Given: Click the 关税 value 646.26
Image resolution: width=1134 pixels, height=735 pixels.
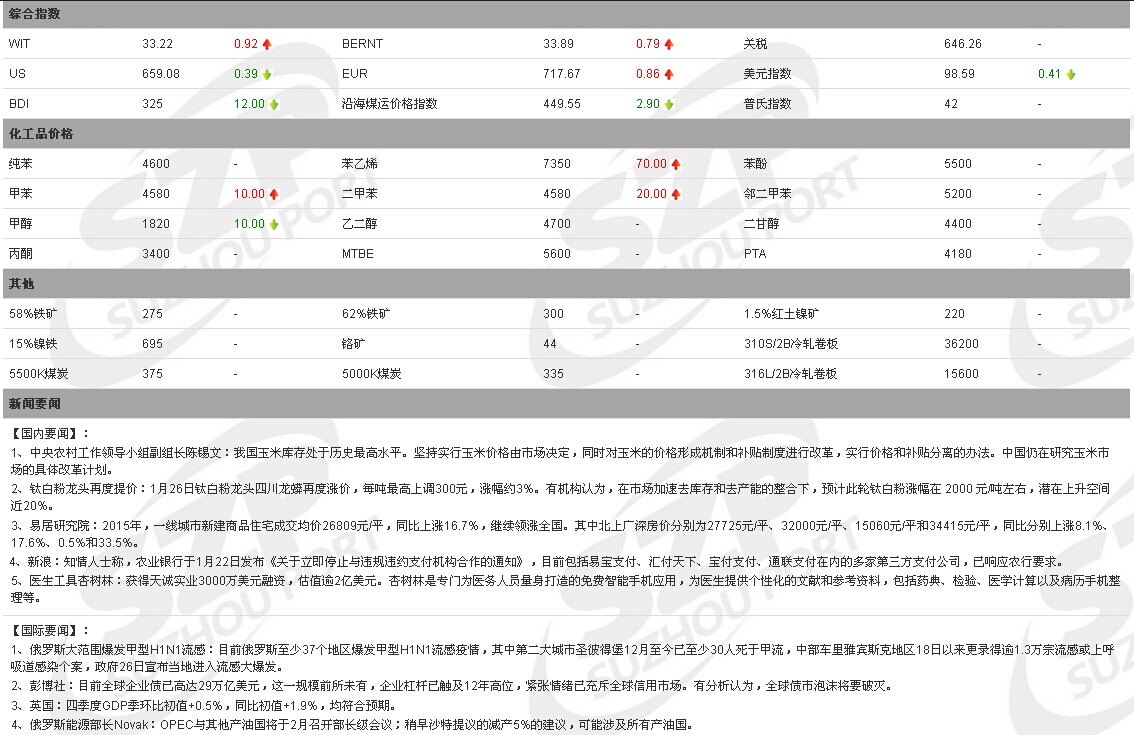Looking at the screenshot, I should coord(963,44).
